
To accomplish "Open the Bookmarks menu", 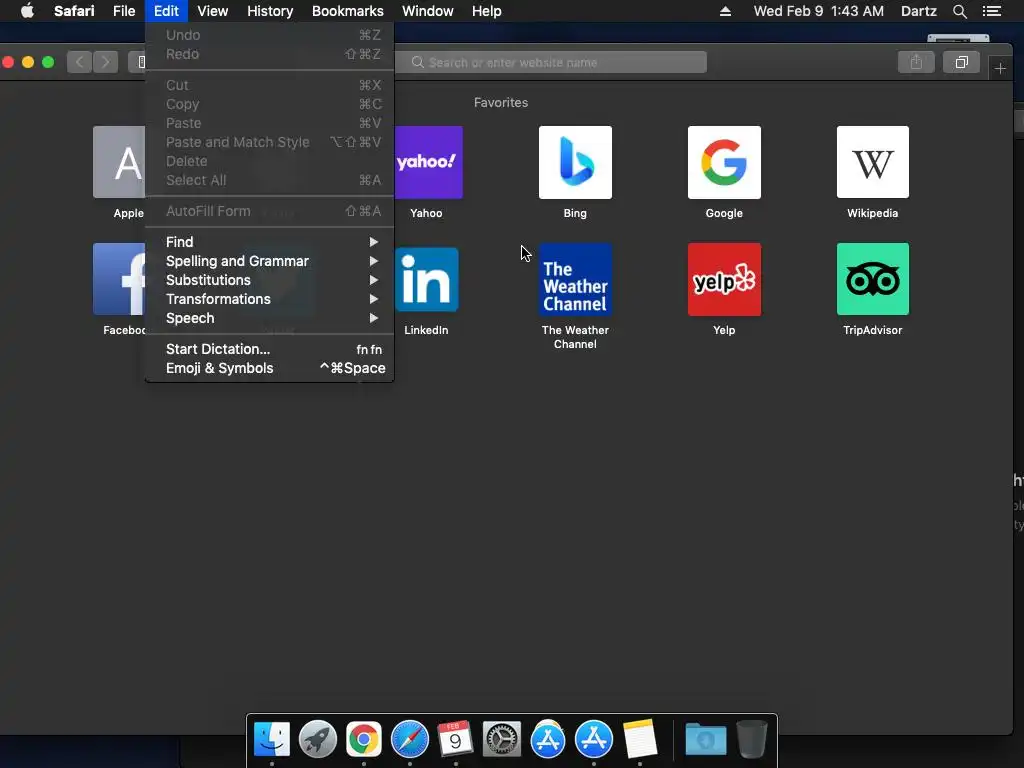I will [x=347, y=11].
